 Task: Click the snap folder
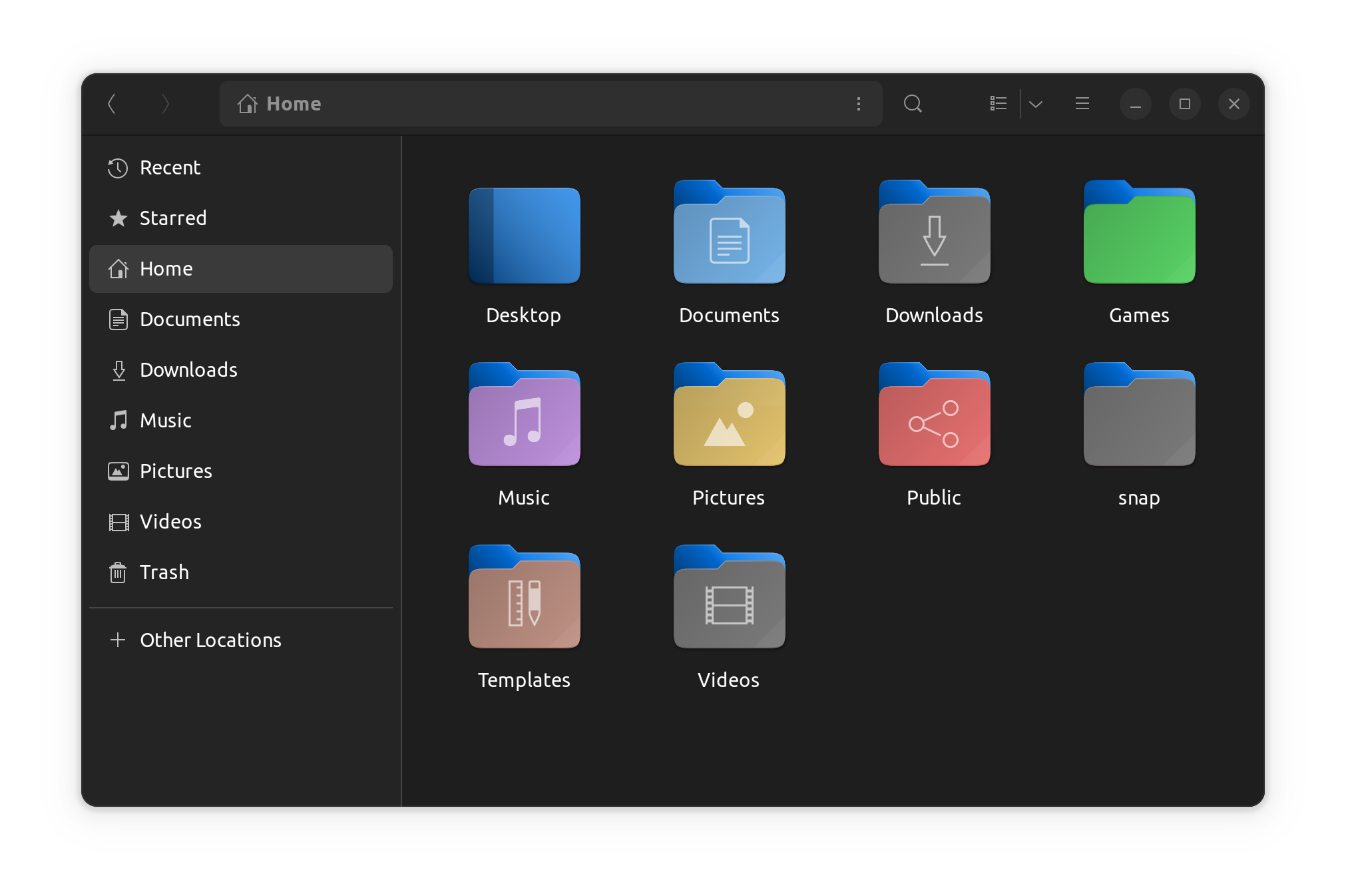click(1139, 415)
